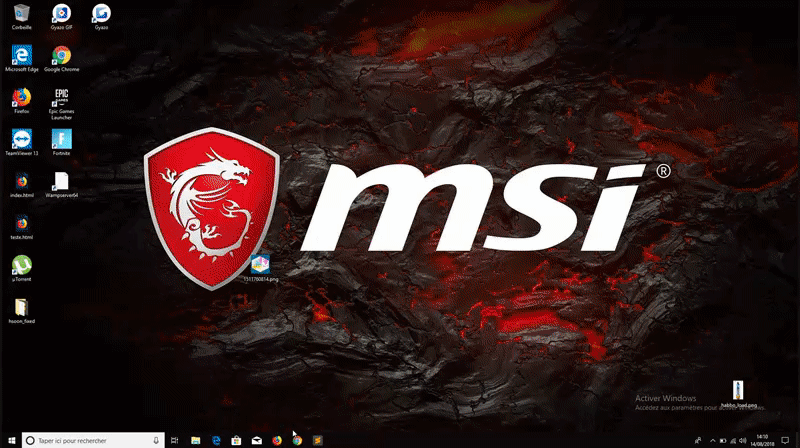Select the index.html file on desktop
This screenshot has width=800, height=448.
click(21, 185)
